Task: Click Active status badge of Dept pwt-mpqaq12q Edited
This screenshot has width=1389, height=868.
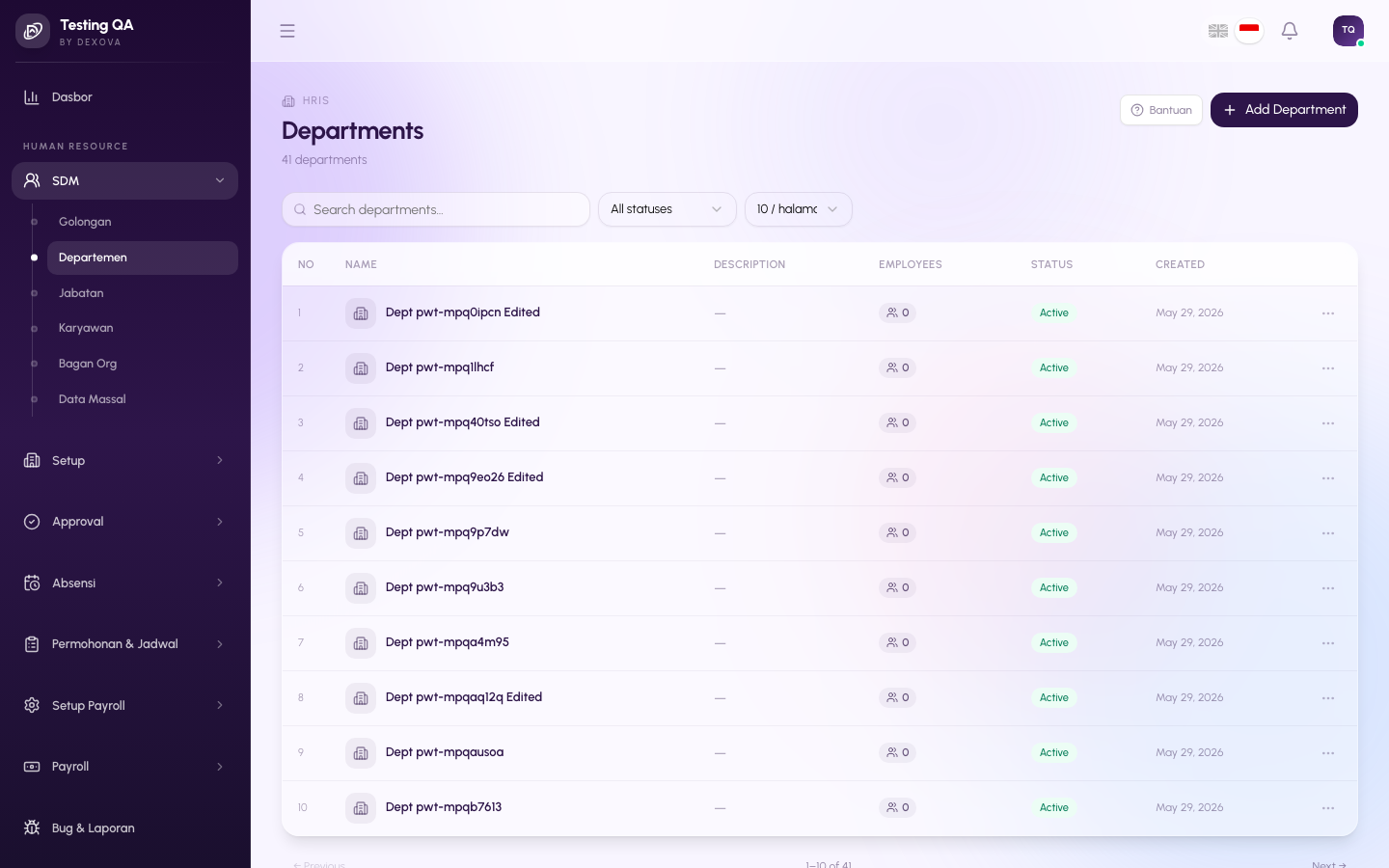Action: coord(1054,697)
